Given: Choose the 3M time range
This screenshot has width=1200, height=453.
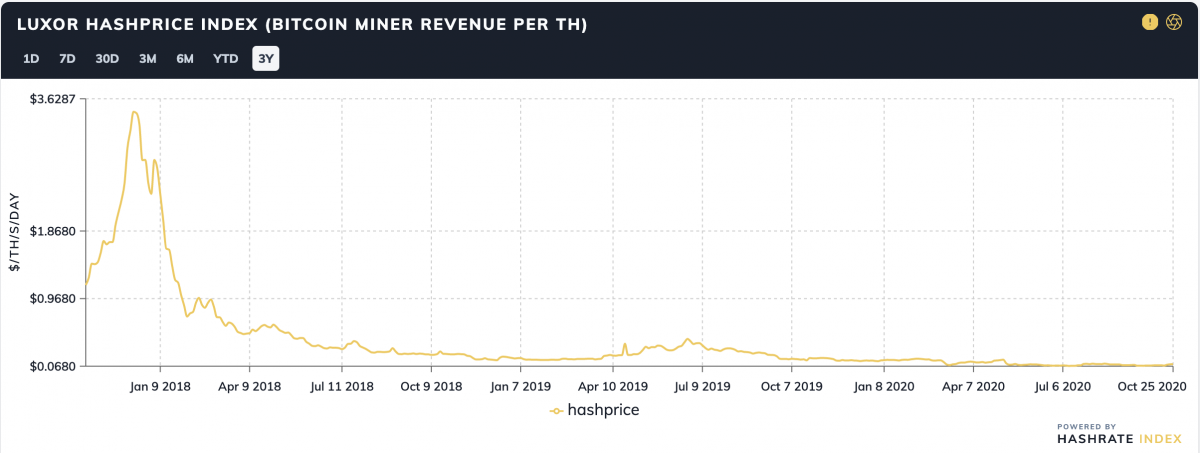Looking at the screenshot, I should click(x=148, y=58).
